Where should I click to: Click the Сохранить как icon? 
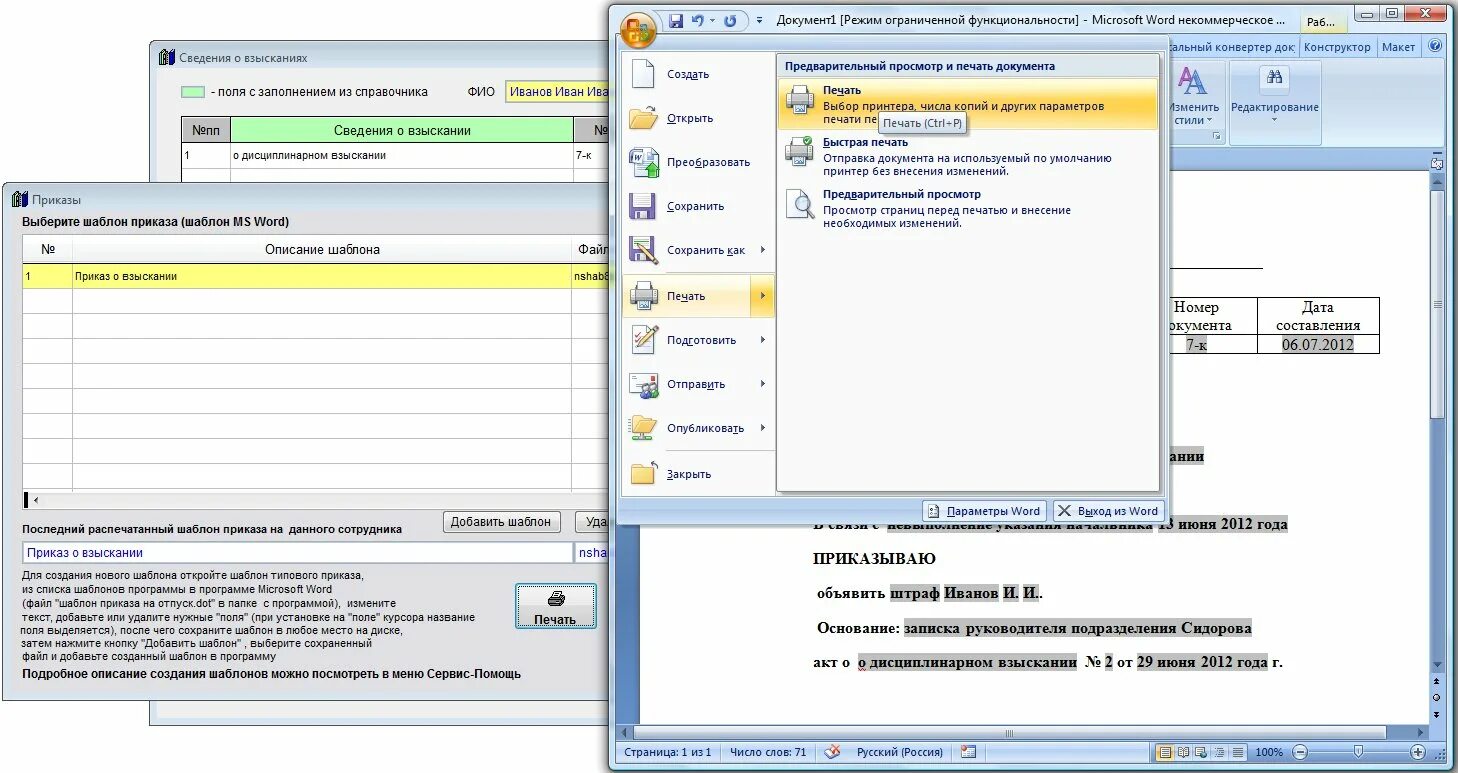point(643,250)
